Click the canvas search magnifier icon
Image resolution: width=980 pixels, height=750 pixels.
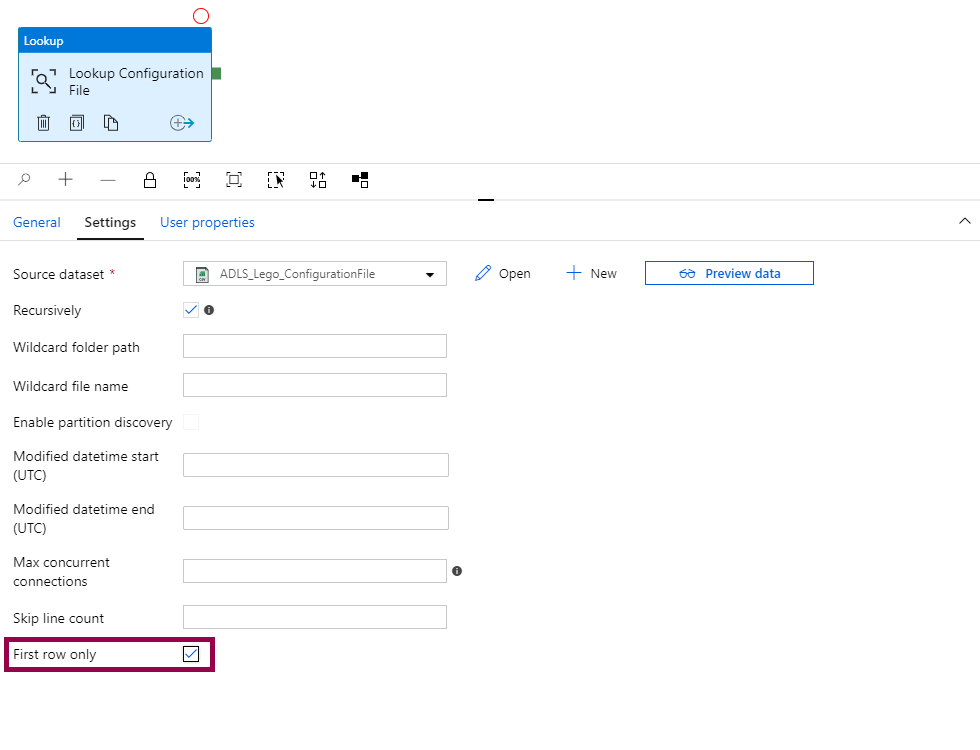tap(25, 180)
